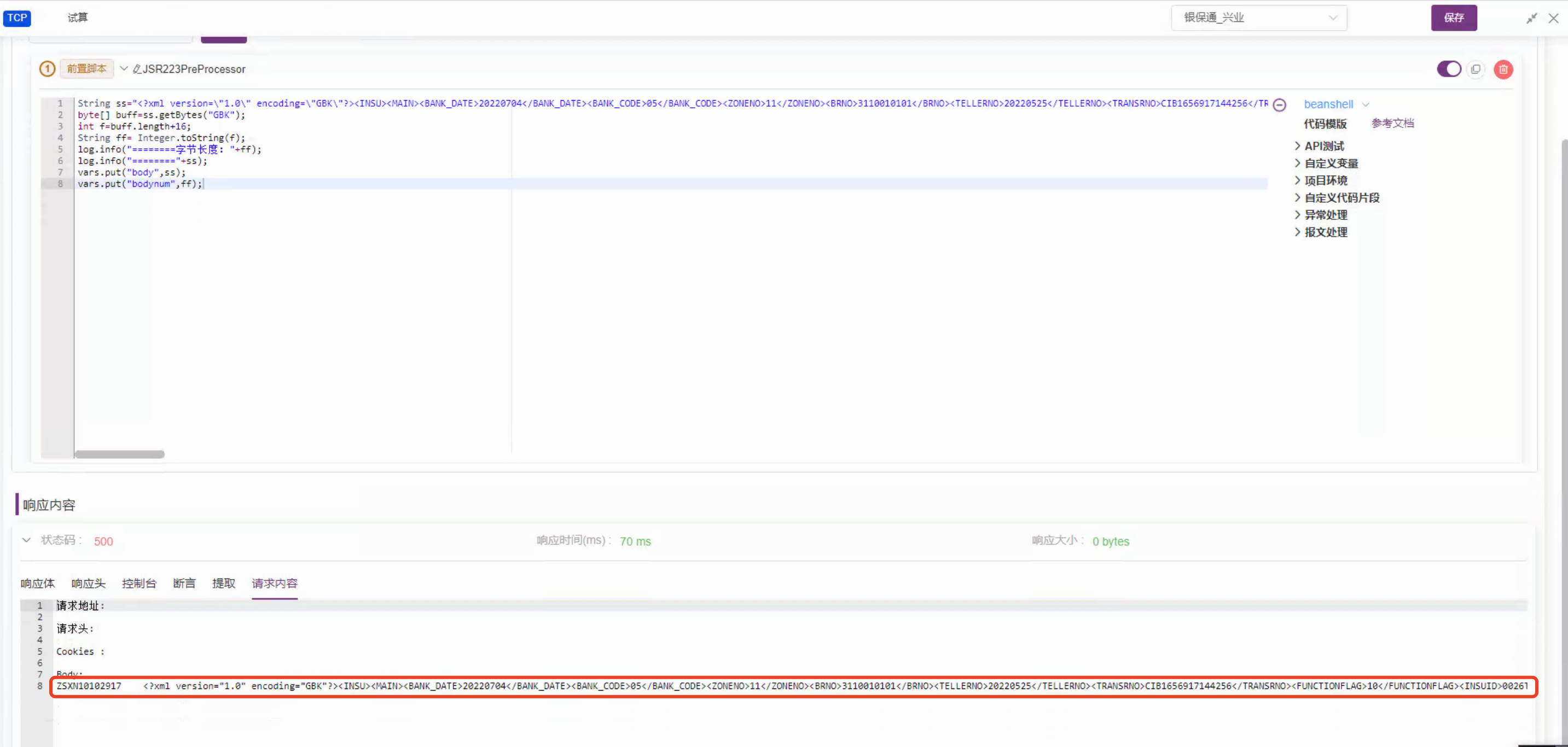Click the 代码模版 label
Image resolution: width=1568 pixels, height=747 pixels.
pos(1325,124)
